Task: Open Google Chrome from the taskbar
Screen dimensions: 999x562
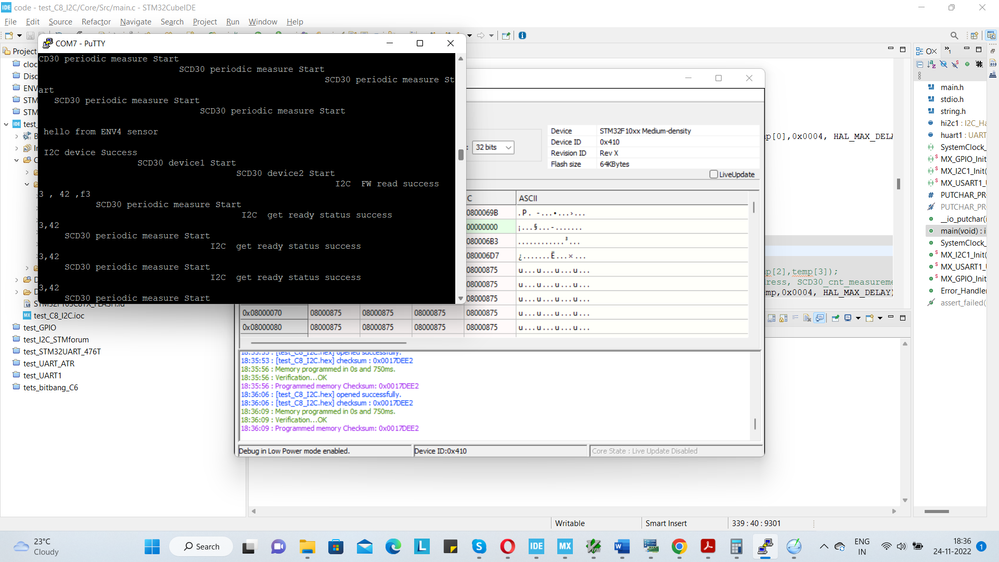Action: pyautogui.click(x=679, y=547)
